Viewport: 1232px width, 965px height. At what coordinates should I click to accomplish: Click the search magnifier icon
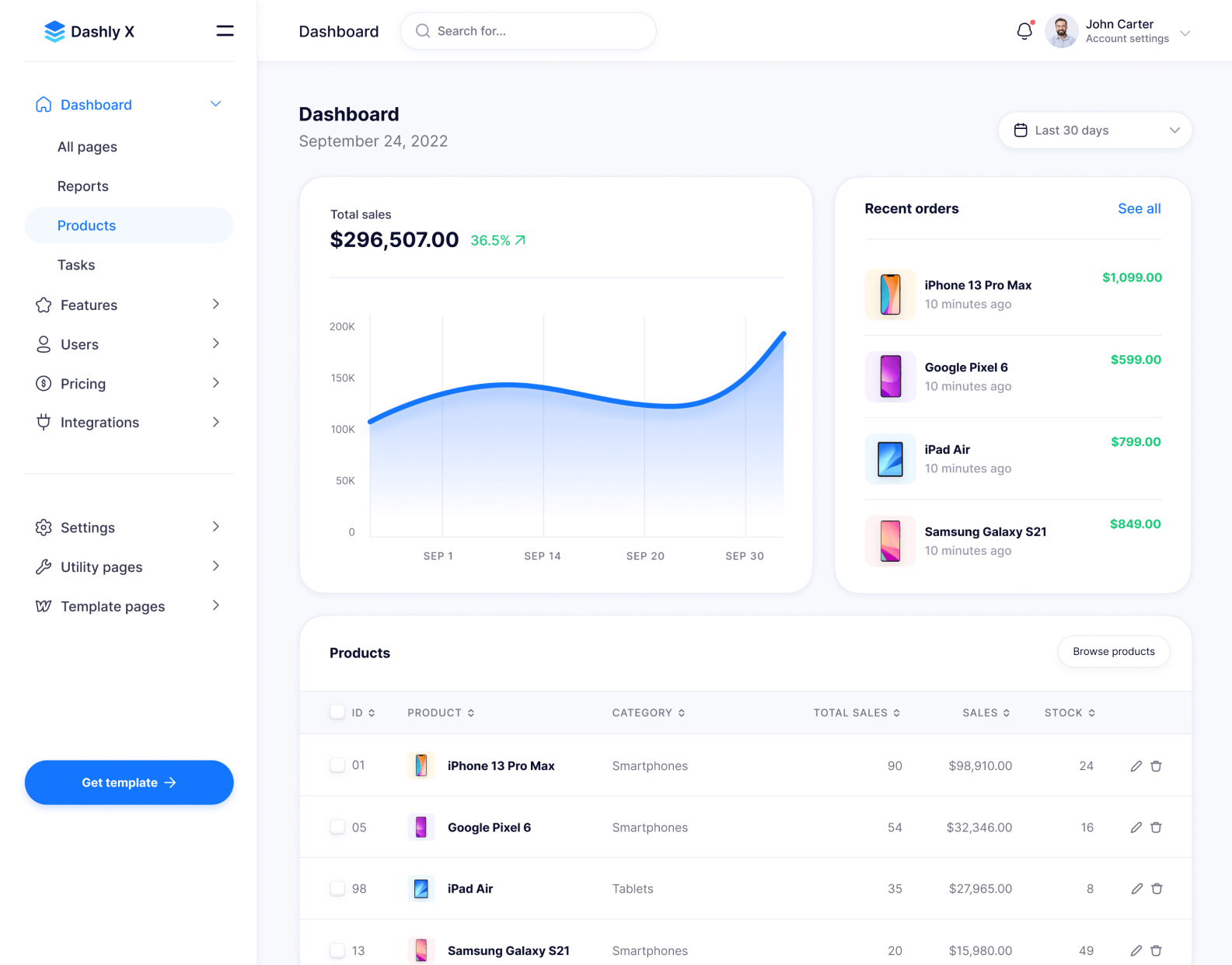[x=423, y=31]
